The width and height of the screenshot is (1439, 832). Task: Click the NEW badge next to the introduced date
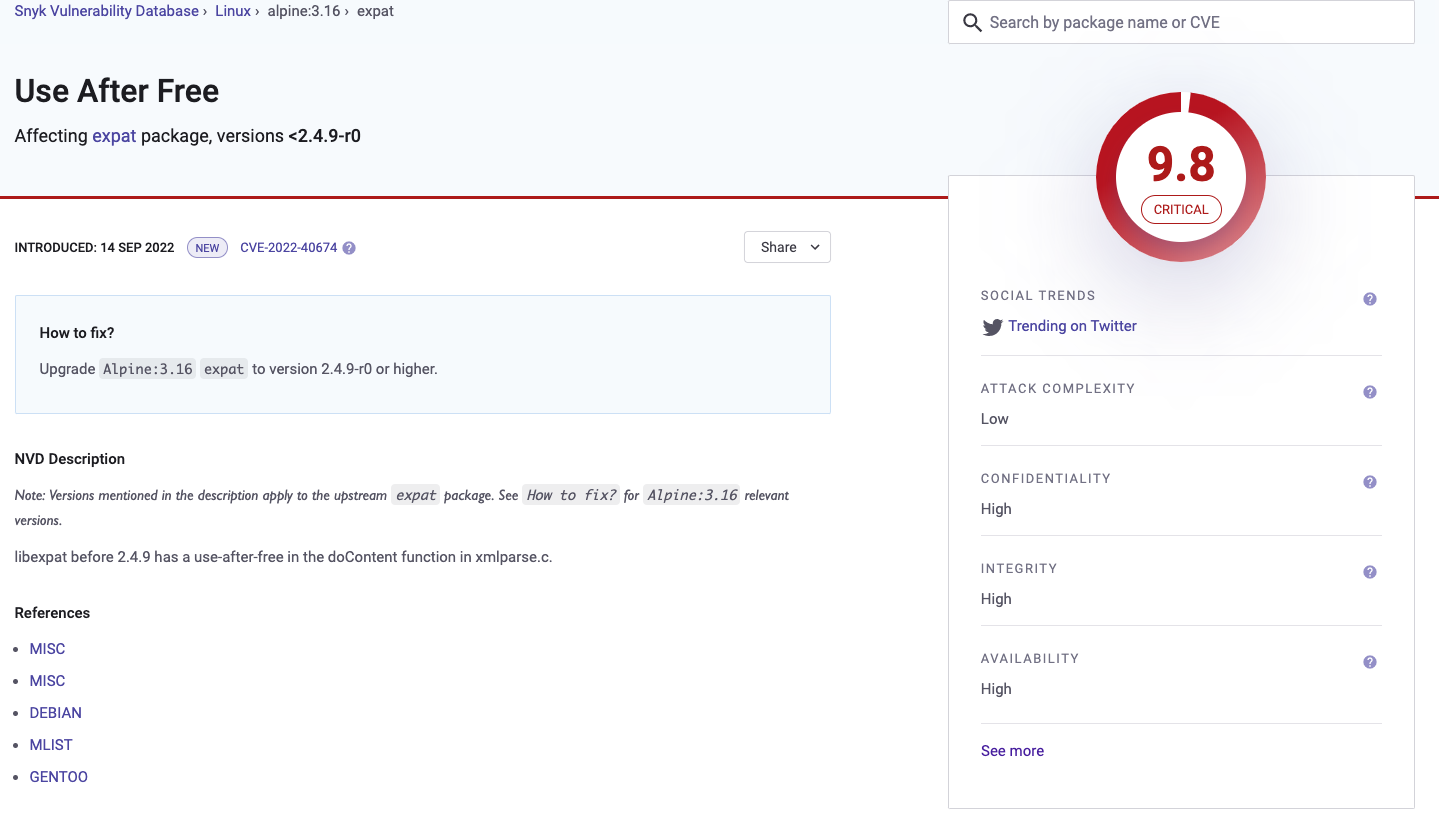[206, 247]
